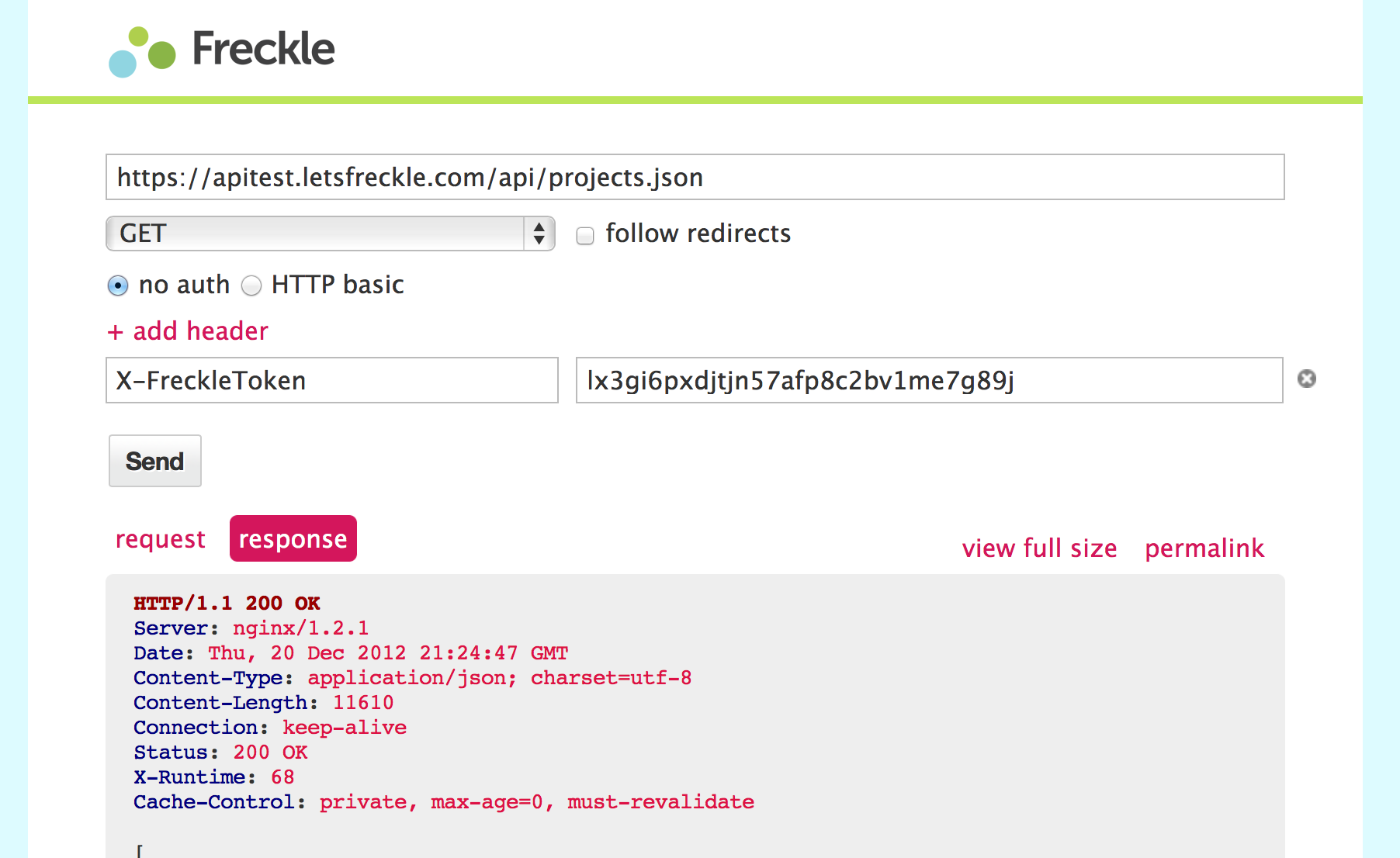Enable the follow redirects checkbox
1400x858 pixels.
pyautogui.click(x=585, y=235)
